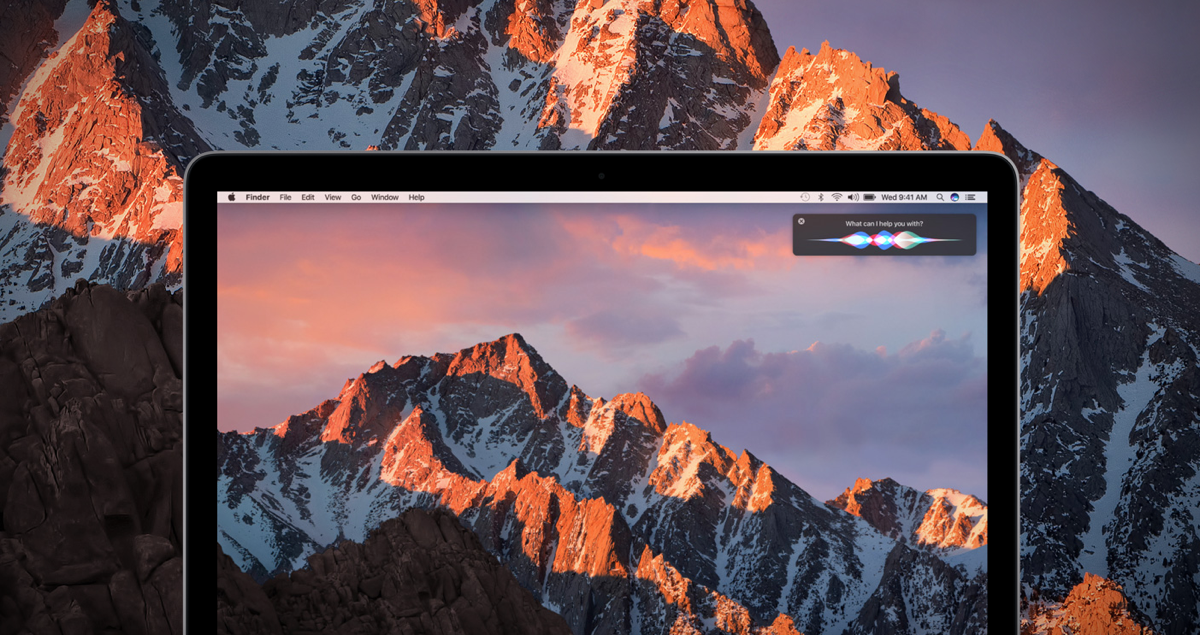This screenshot has height=635, width=1200.
Task: Open the Go menu
Action: click(x=356, y=198)
